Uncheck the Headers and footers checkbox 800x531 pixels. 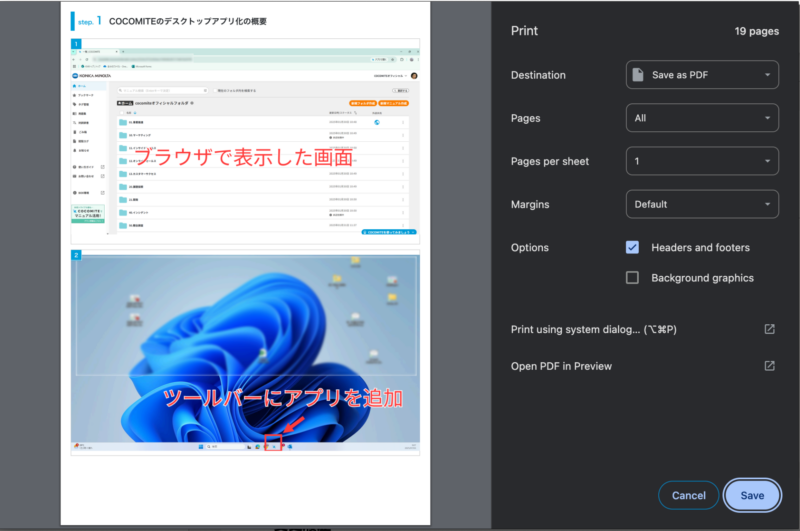point(632,247)
